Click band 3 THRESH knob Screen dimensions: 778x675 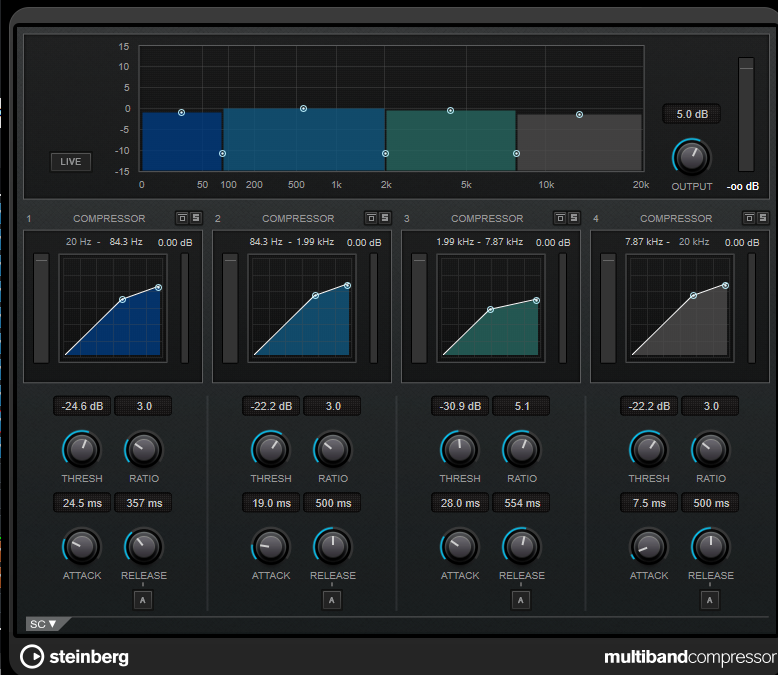point(460,450)
